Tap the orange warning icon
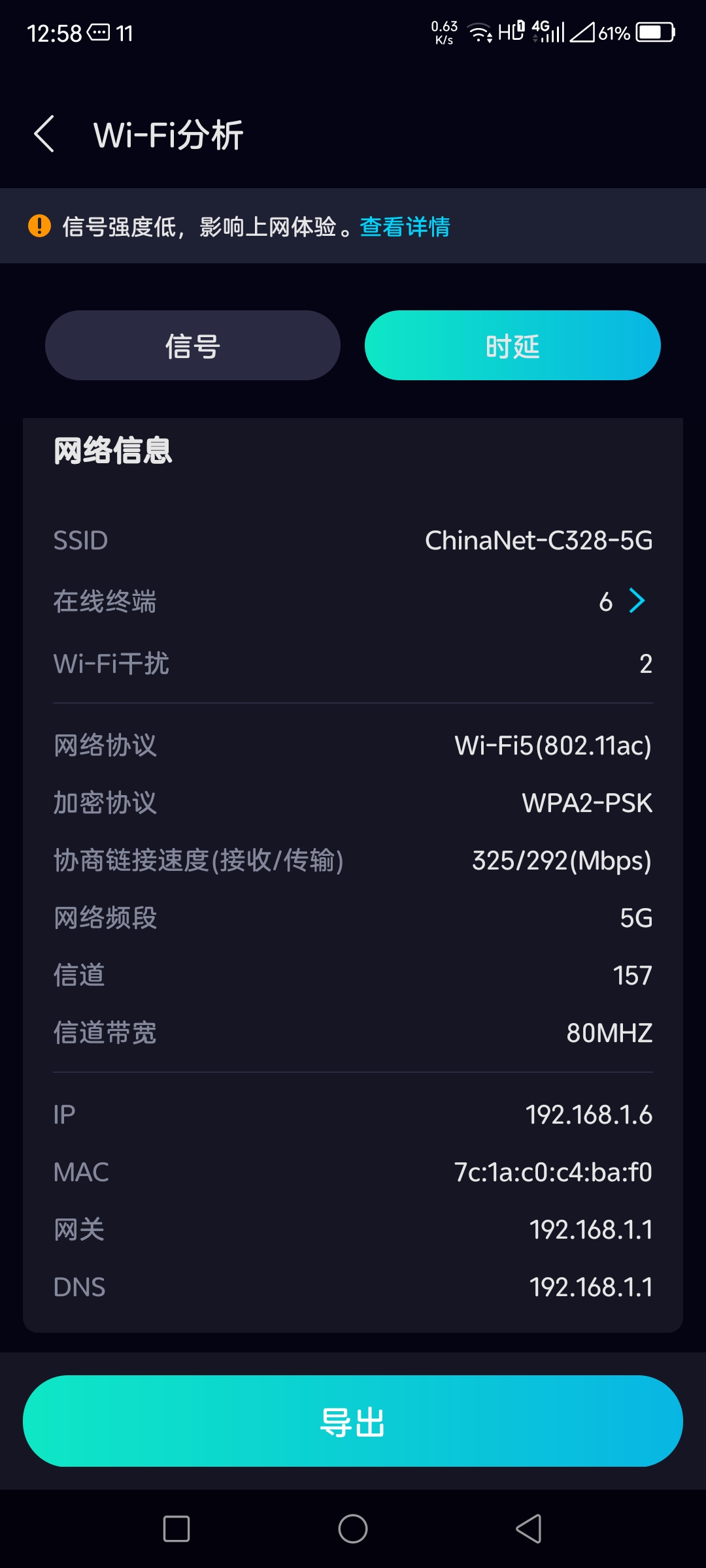Viewport: 706px width, 1568px height. (x=39, y=226)
